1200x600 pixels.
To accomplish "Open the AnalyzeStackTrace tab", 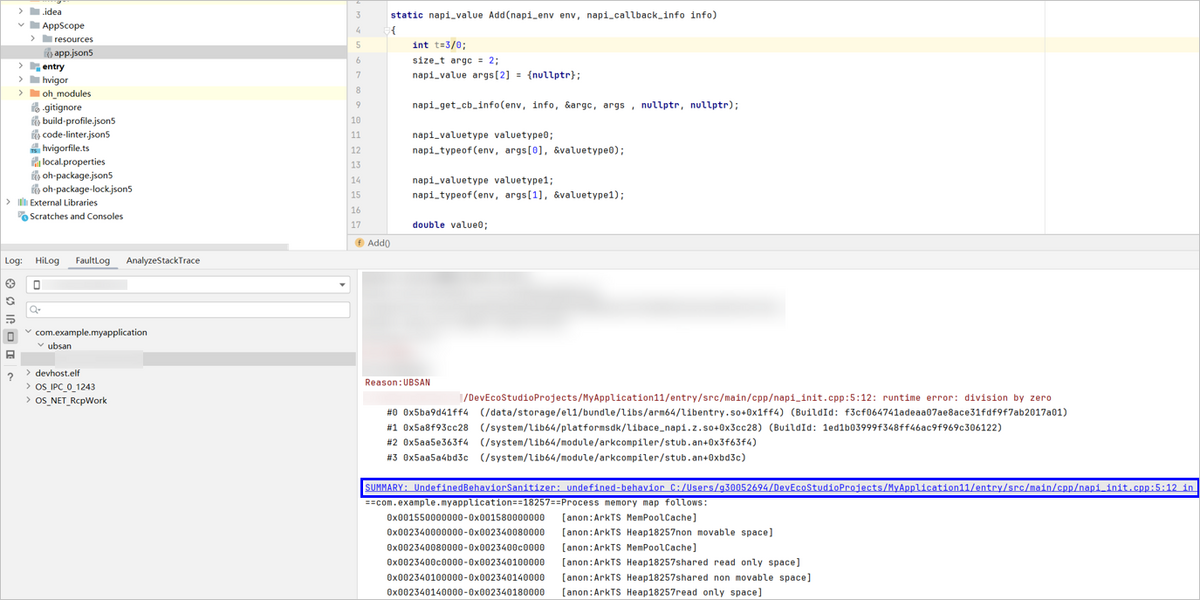I will (x=162, y=260).
